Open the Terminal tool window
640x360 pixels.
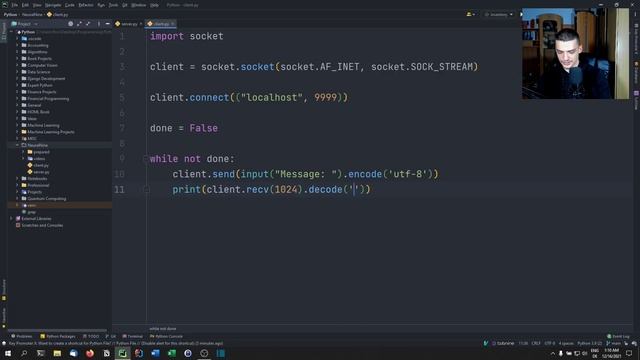[133, 336]
